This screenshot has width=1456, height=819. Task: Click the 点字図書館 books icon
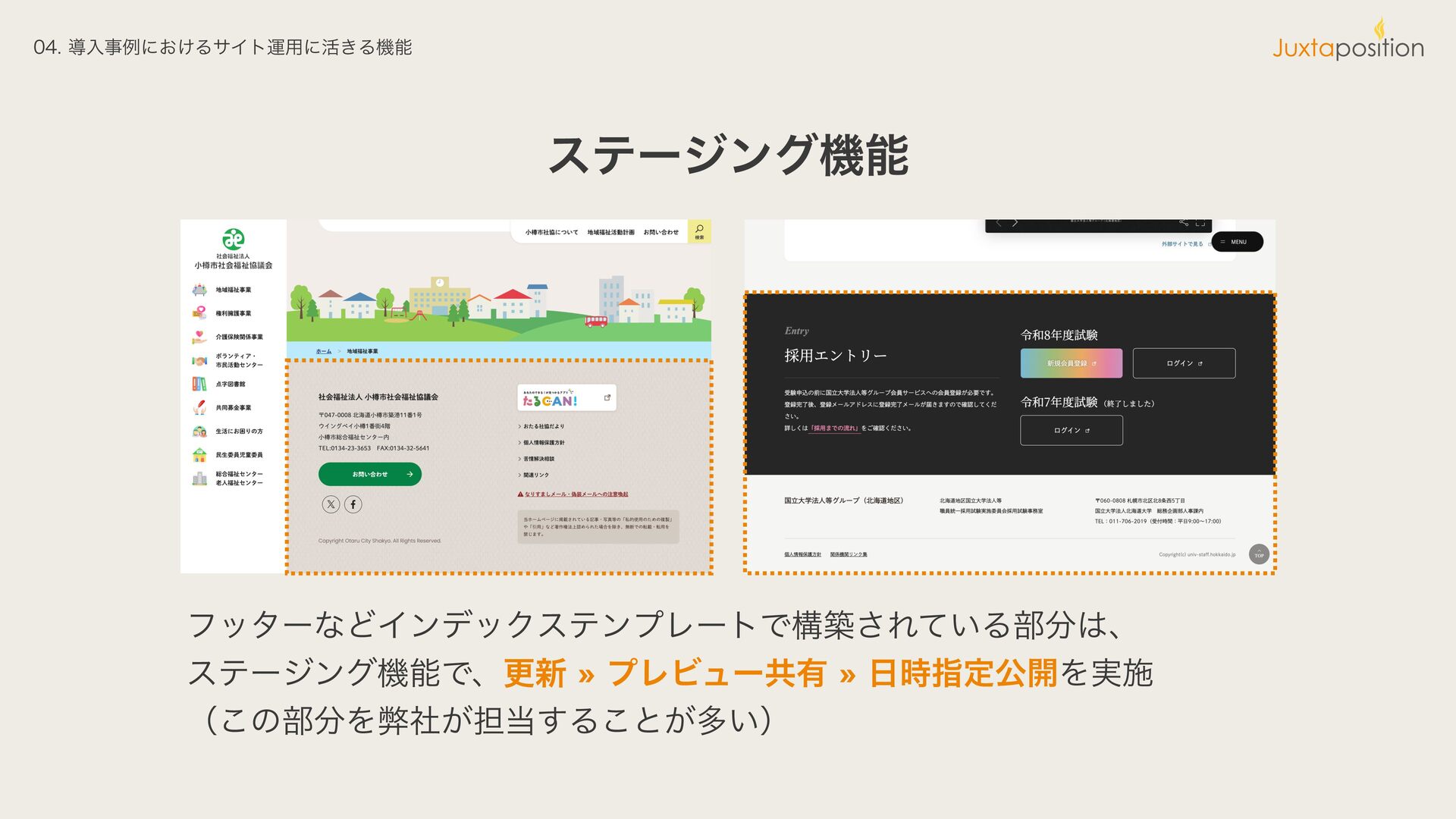(x=199, y=384)
